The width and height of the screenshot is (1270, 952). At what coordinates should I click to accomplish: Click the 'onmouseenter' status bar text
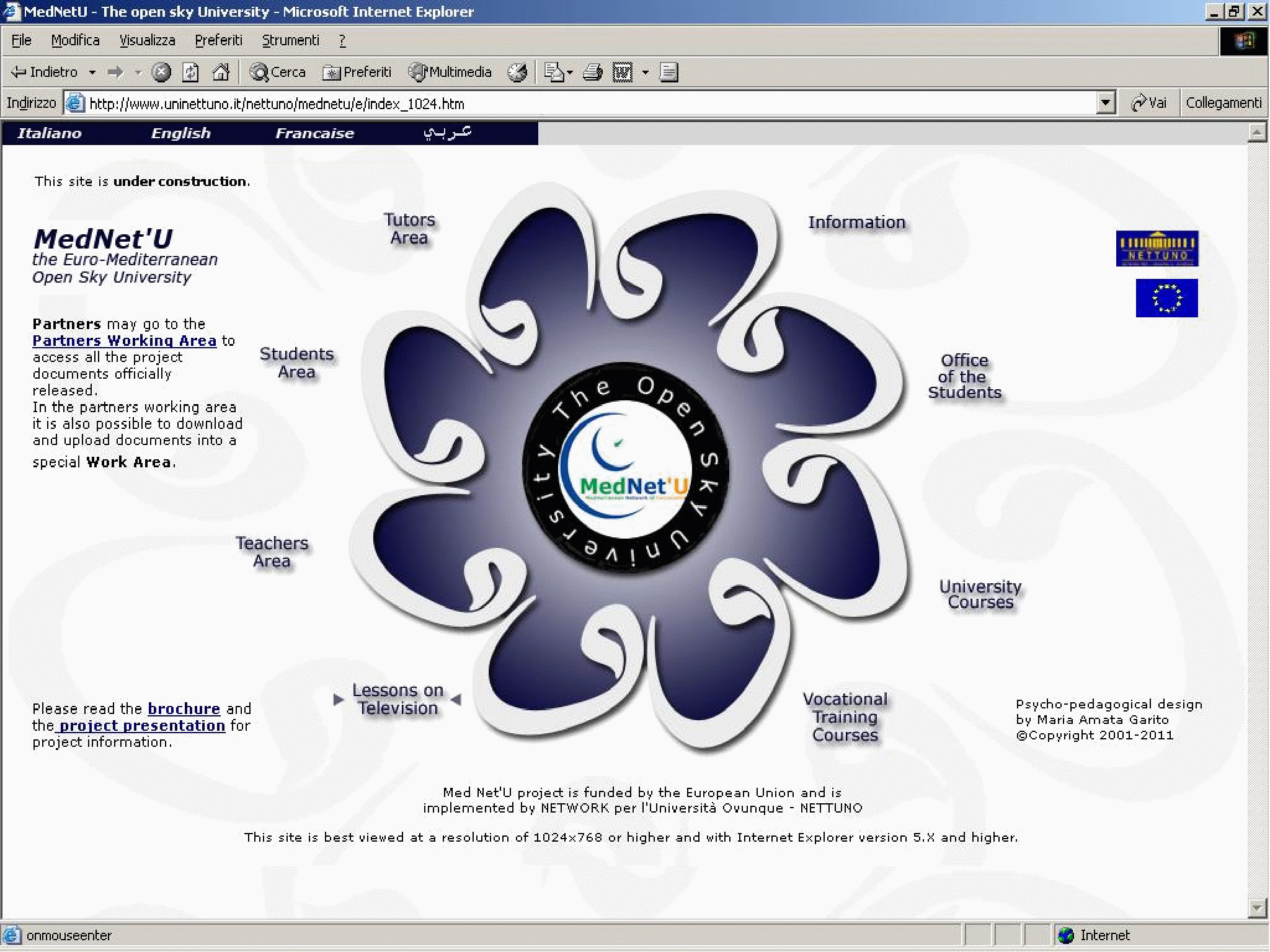[69, 935]
